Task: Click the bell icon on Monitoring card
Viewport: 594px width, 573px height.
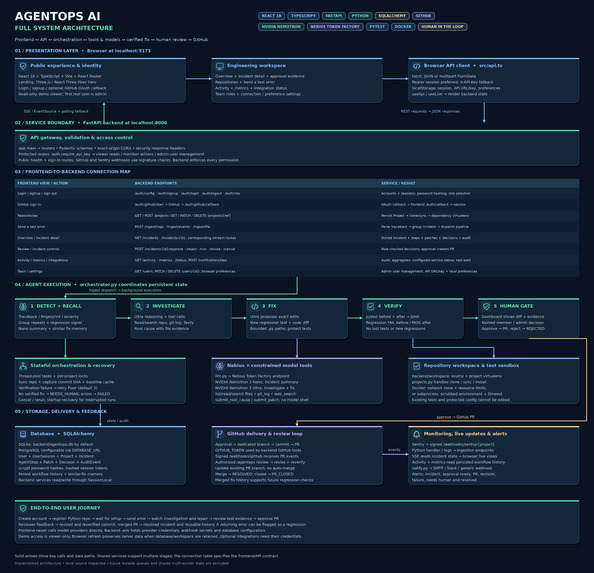Action: (416, 434)
